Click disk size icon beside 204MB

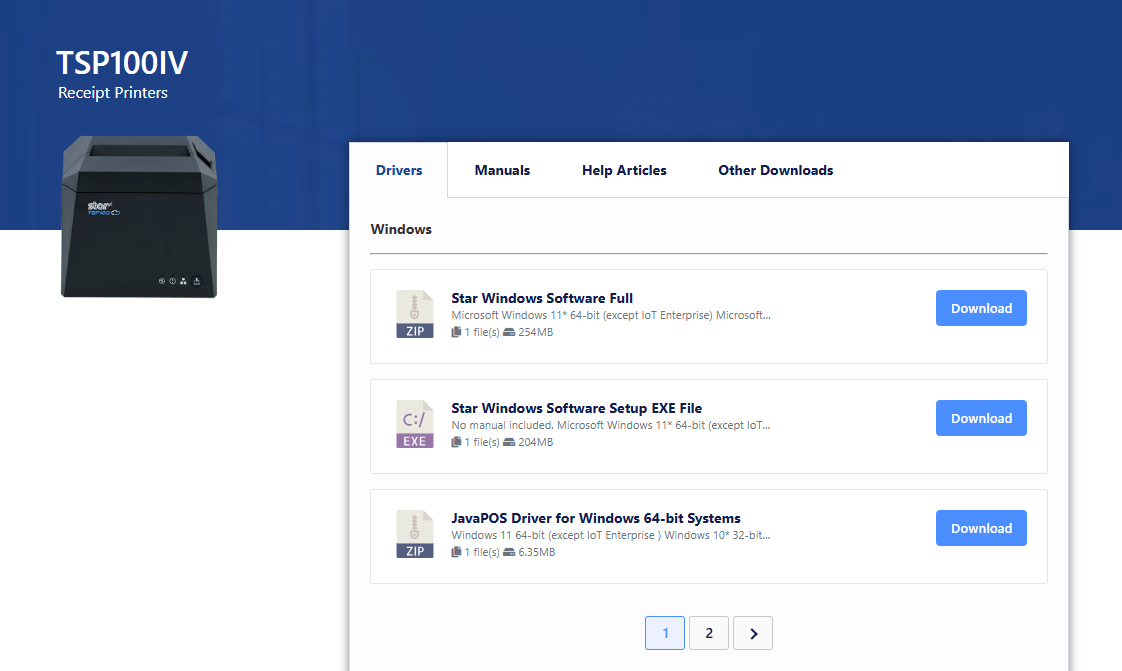pyautogui.click(x=509, y=442)
